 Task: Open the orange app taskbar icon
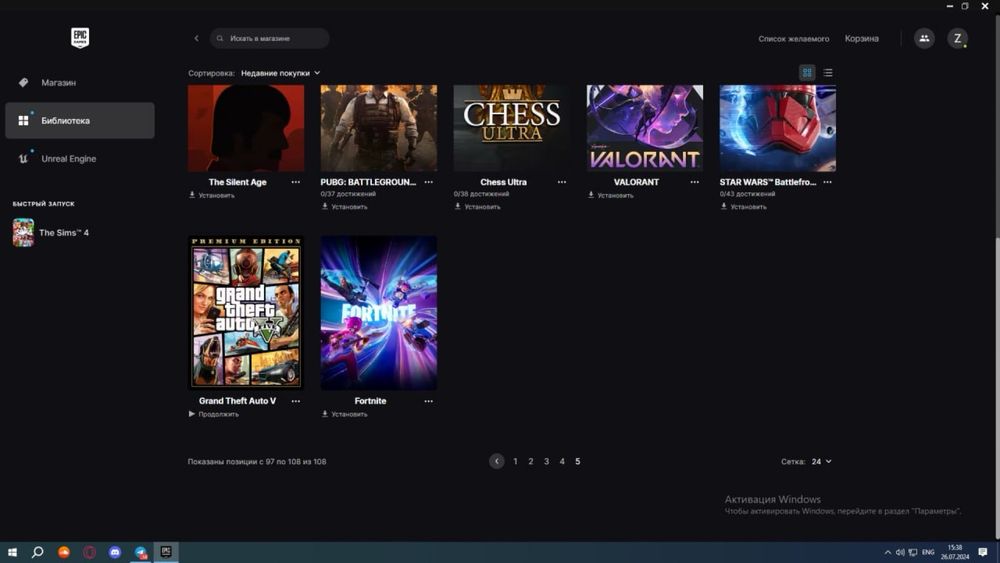tap(64, 552)
